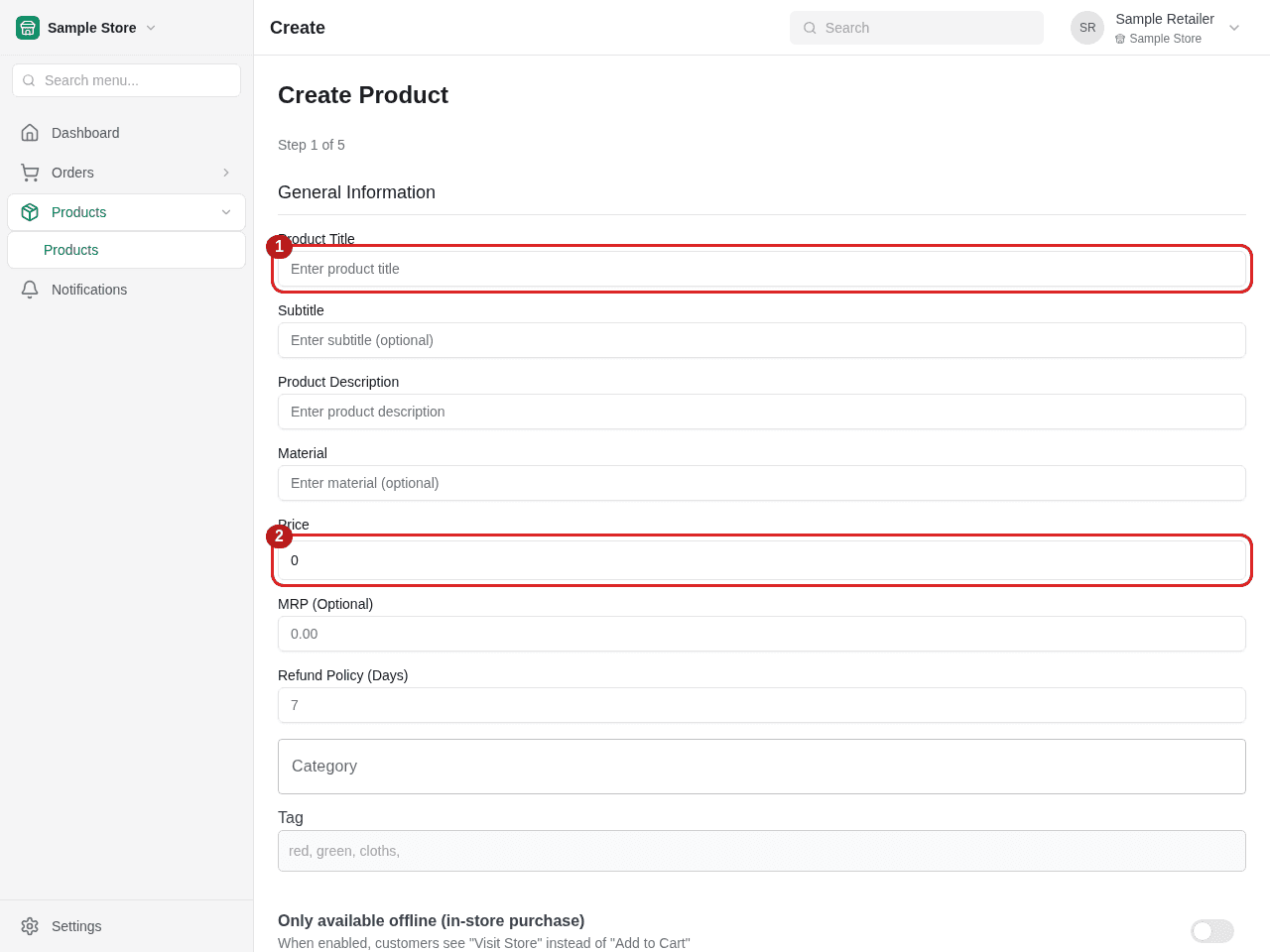Click into the Subtitle field
1270x952 pixels.
coord(762,340)
